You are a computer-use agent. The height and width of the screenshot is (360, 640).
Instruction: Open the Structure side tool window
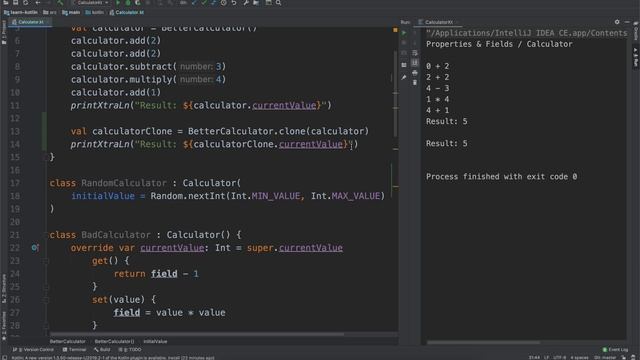(4, 288)
